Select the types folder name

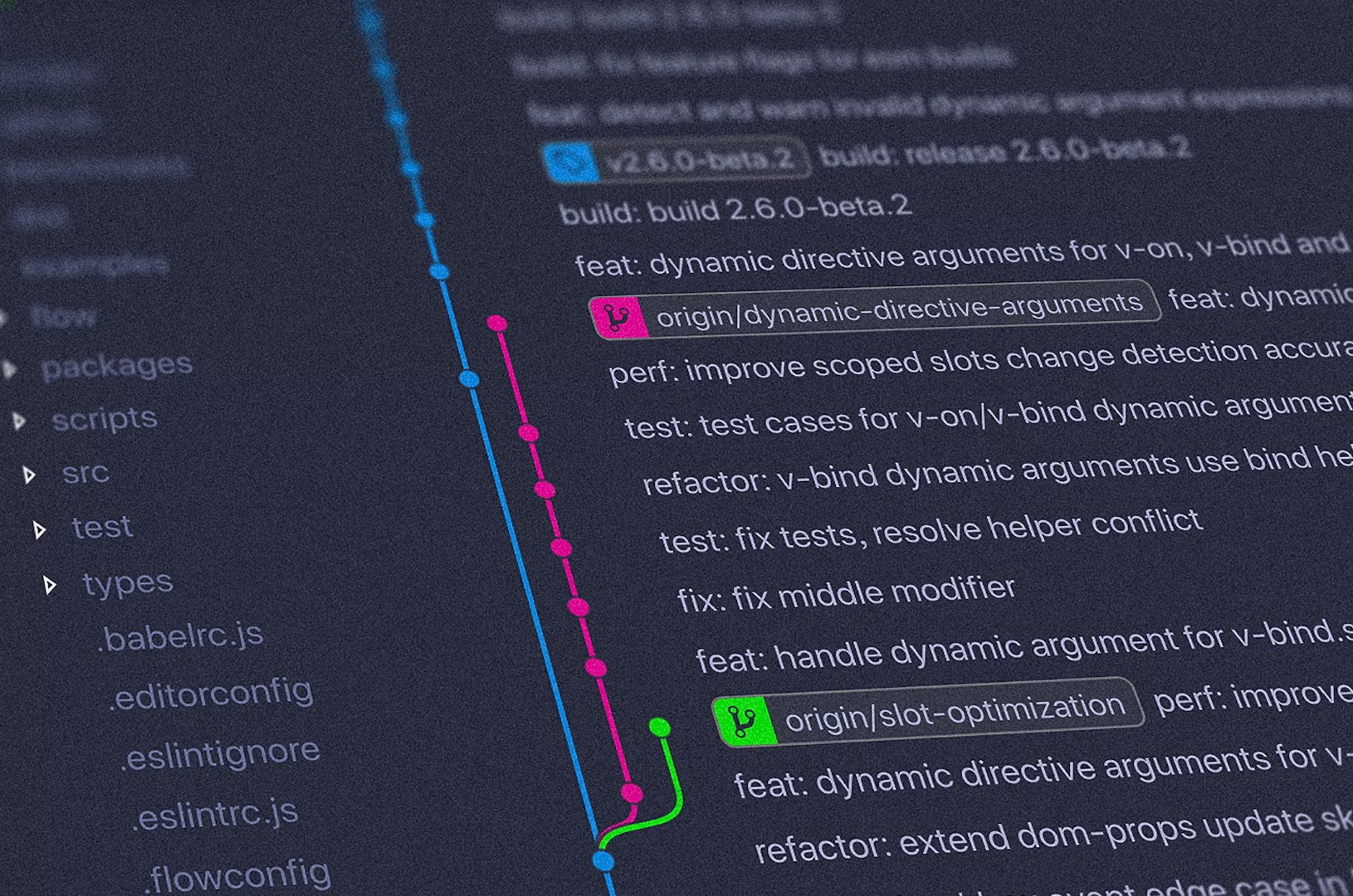pyautogui.click(x=128, y=583)
